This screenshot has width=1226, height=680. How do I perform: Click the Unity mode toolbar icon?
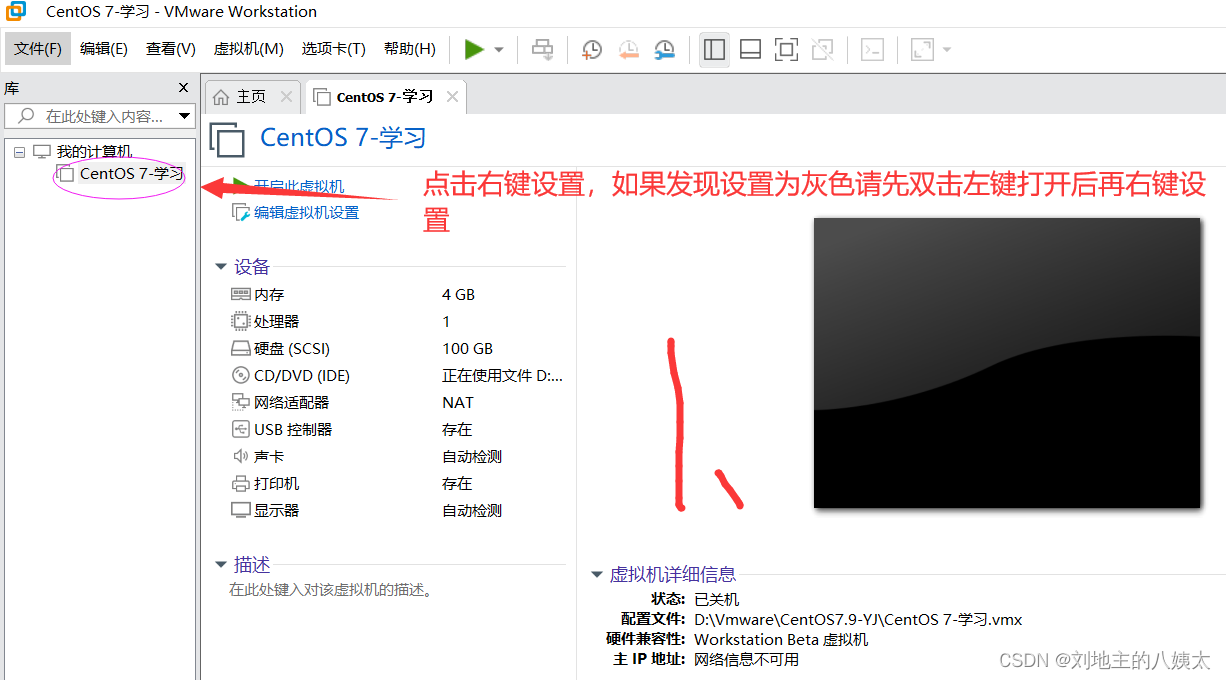click(822, 49)
